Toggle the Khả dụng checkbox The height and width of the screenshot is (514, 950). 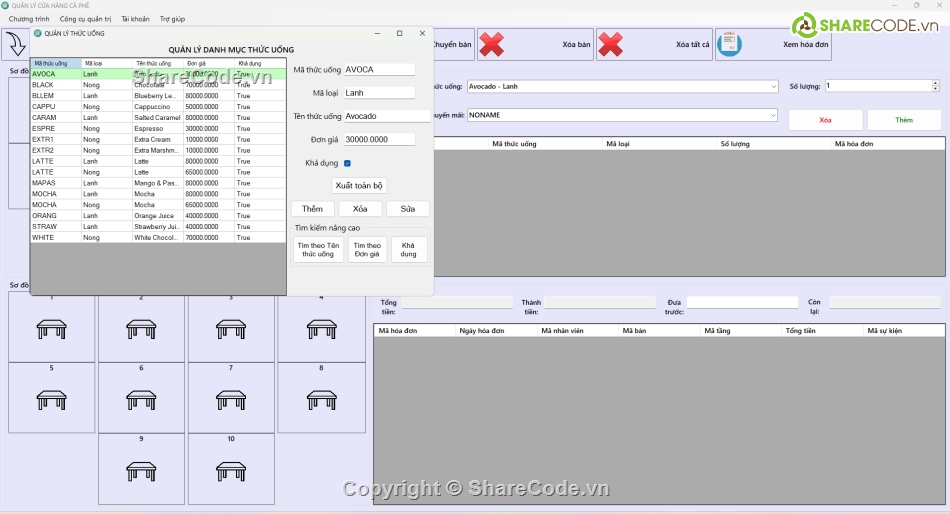click(x=347, y=163)
